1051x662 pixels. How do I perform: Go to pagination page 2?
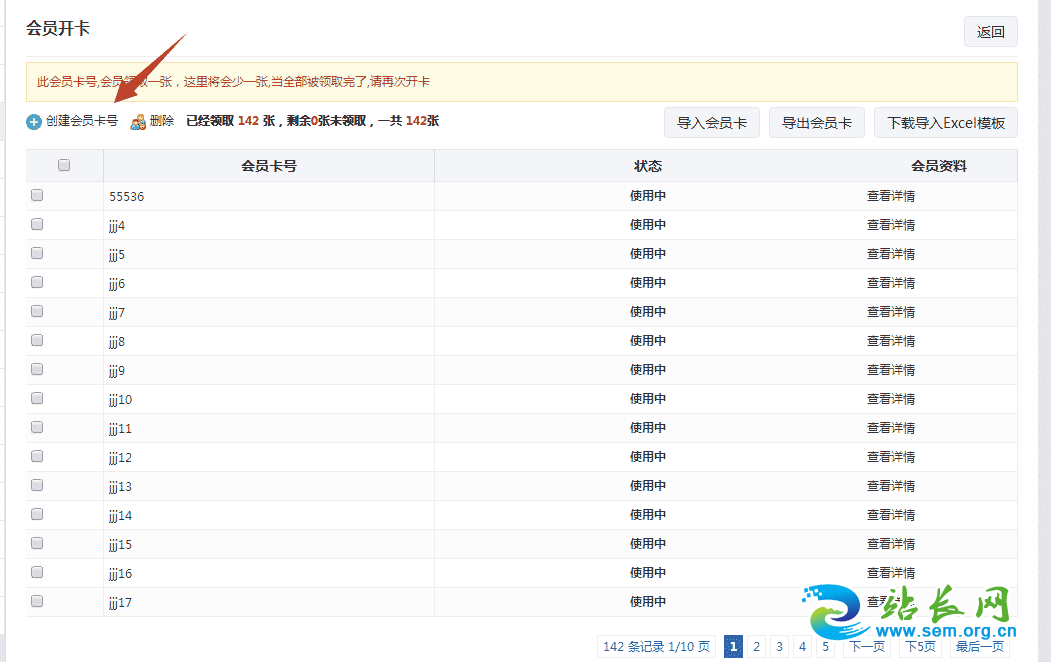pos(757,647)
